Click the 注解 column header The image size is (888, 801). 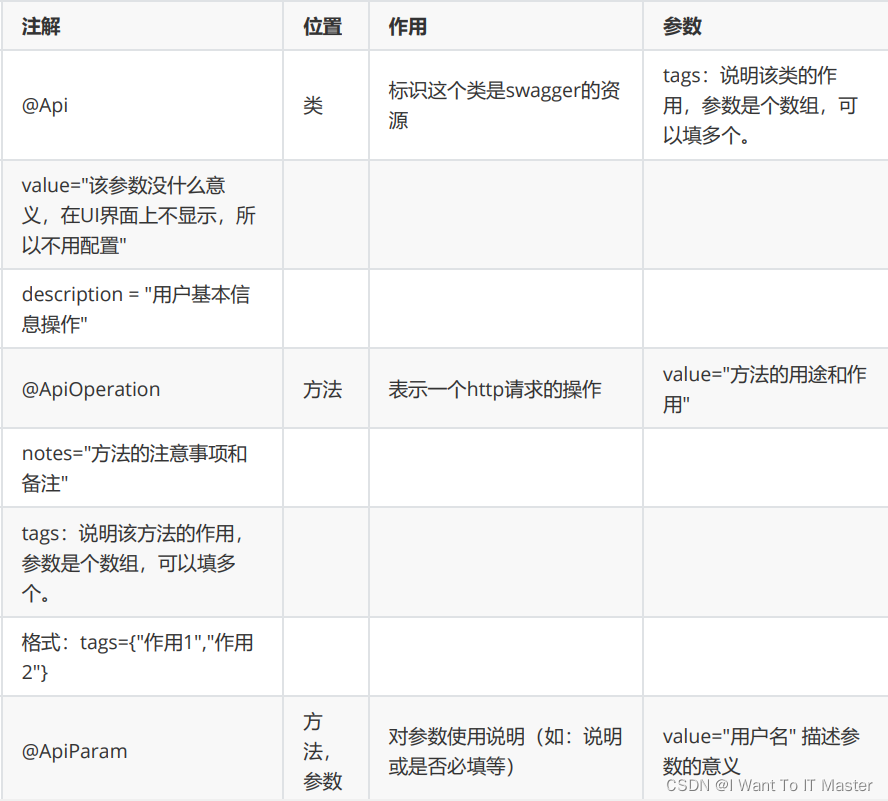(x=142, y=26)
